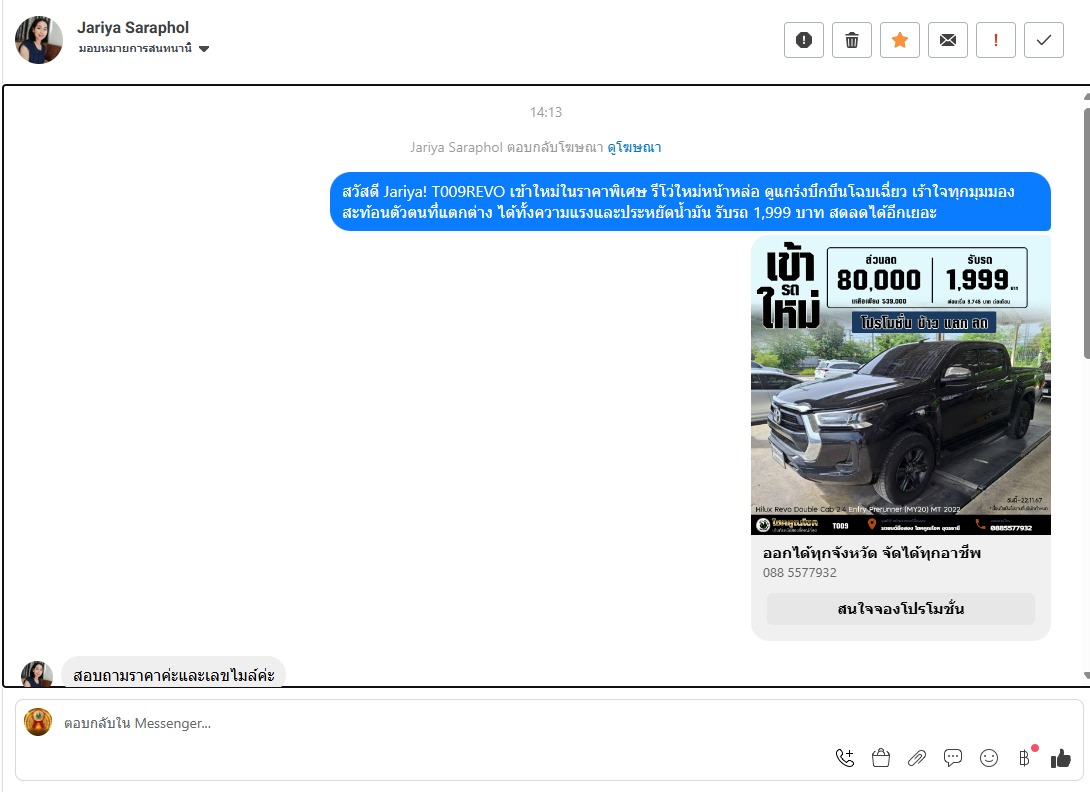Click page avatar beside reply field
The image size is (1090, 792).
pos(38,722)
